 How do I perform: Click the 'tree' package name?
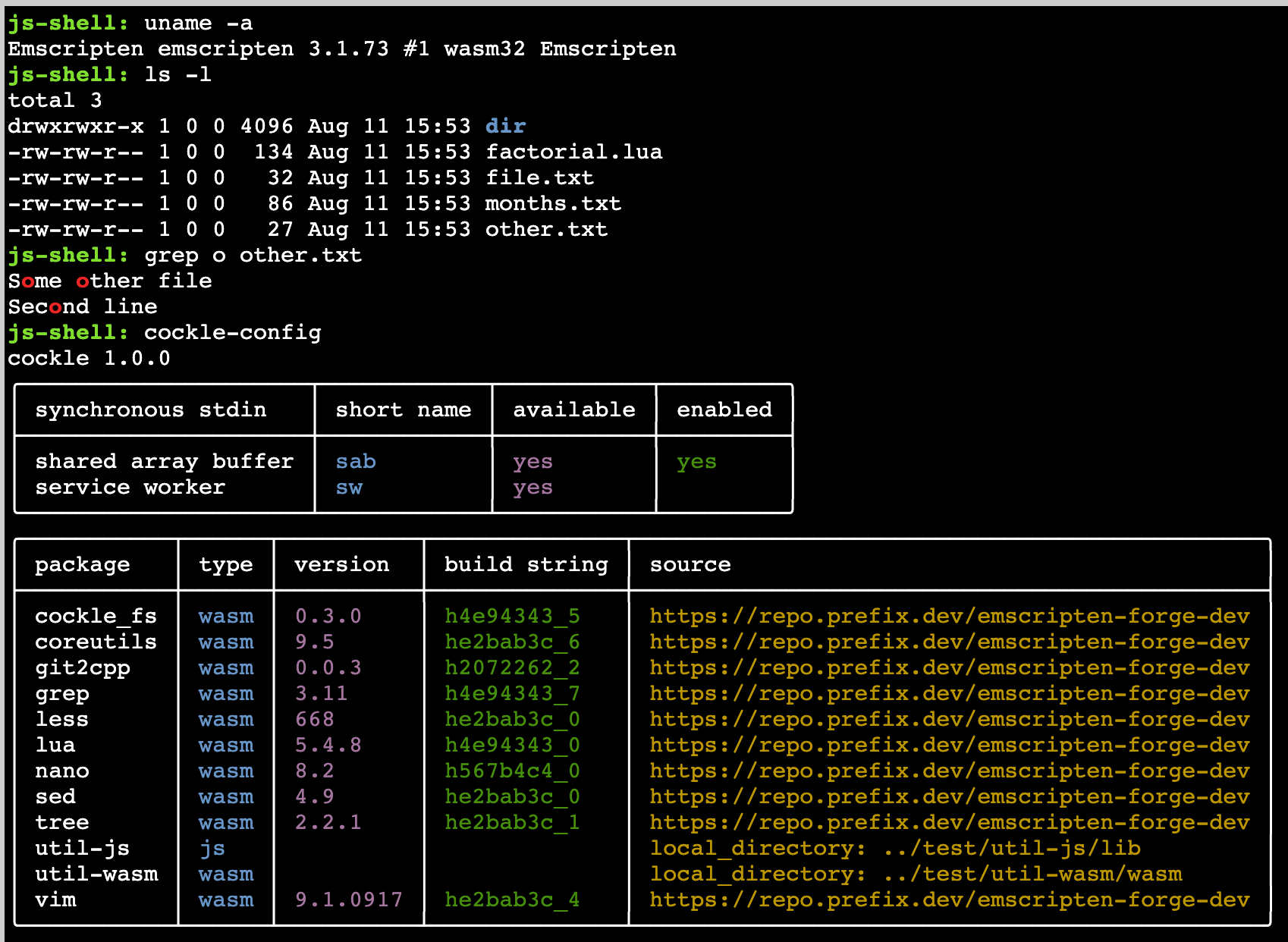[62, 823]
